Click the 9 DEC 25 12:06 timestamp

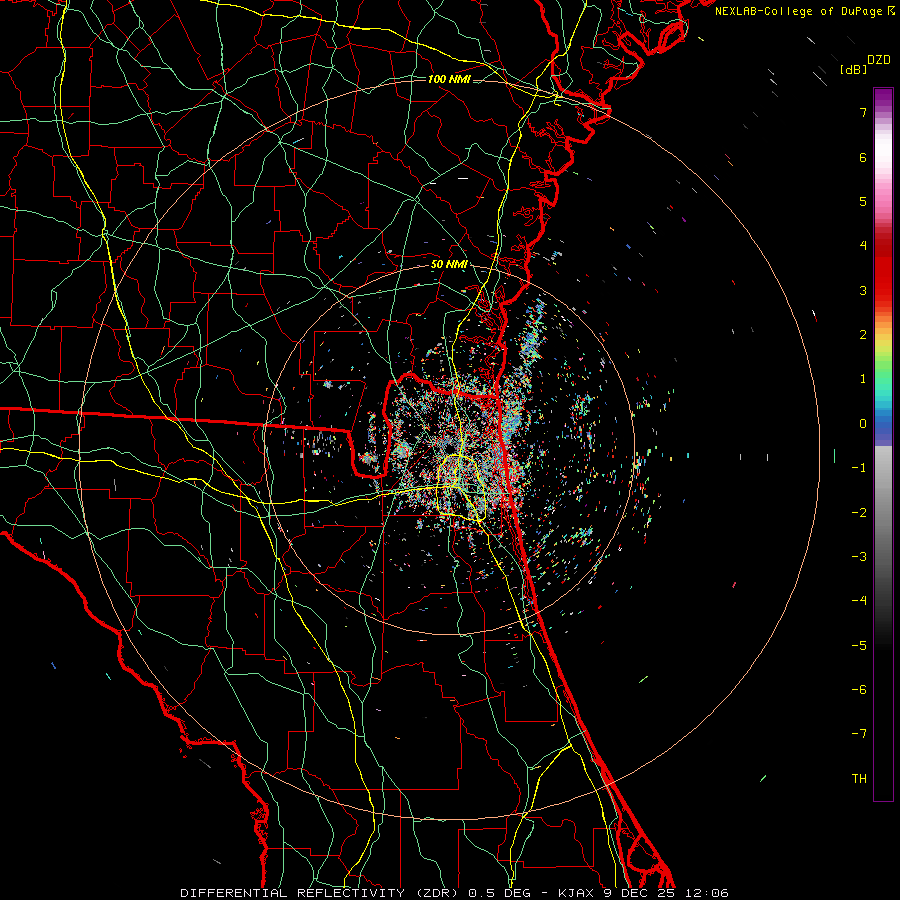pos(666,893)
